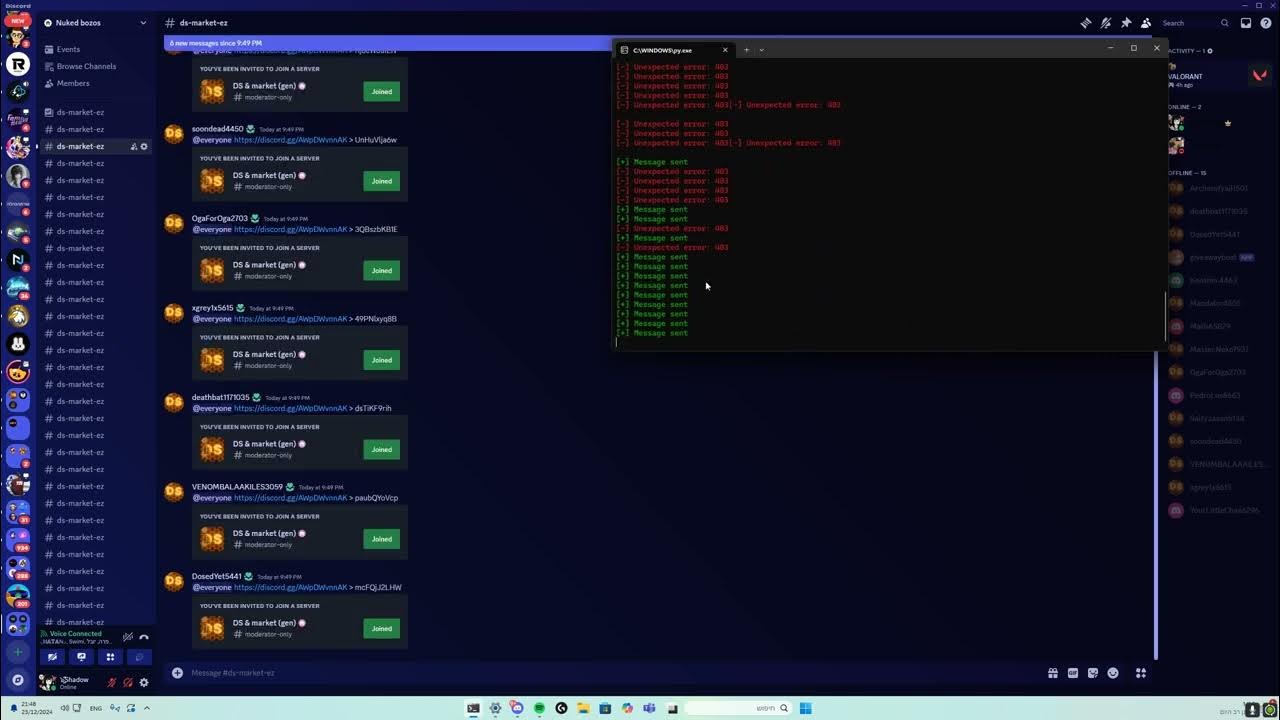The height and width of the screenshot is (720, 1280).
Task: Click username soondead4450 in the chat
Action: (218, 129)
